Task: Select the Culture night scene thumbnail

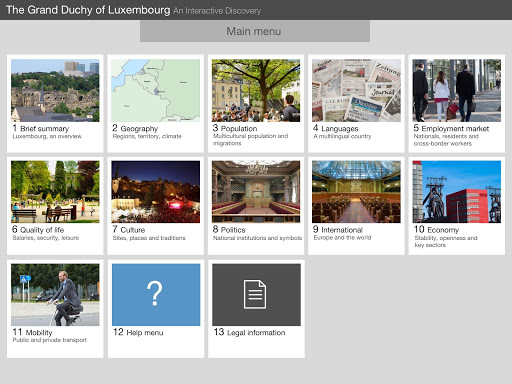Action: pos(156,192)
